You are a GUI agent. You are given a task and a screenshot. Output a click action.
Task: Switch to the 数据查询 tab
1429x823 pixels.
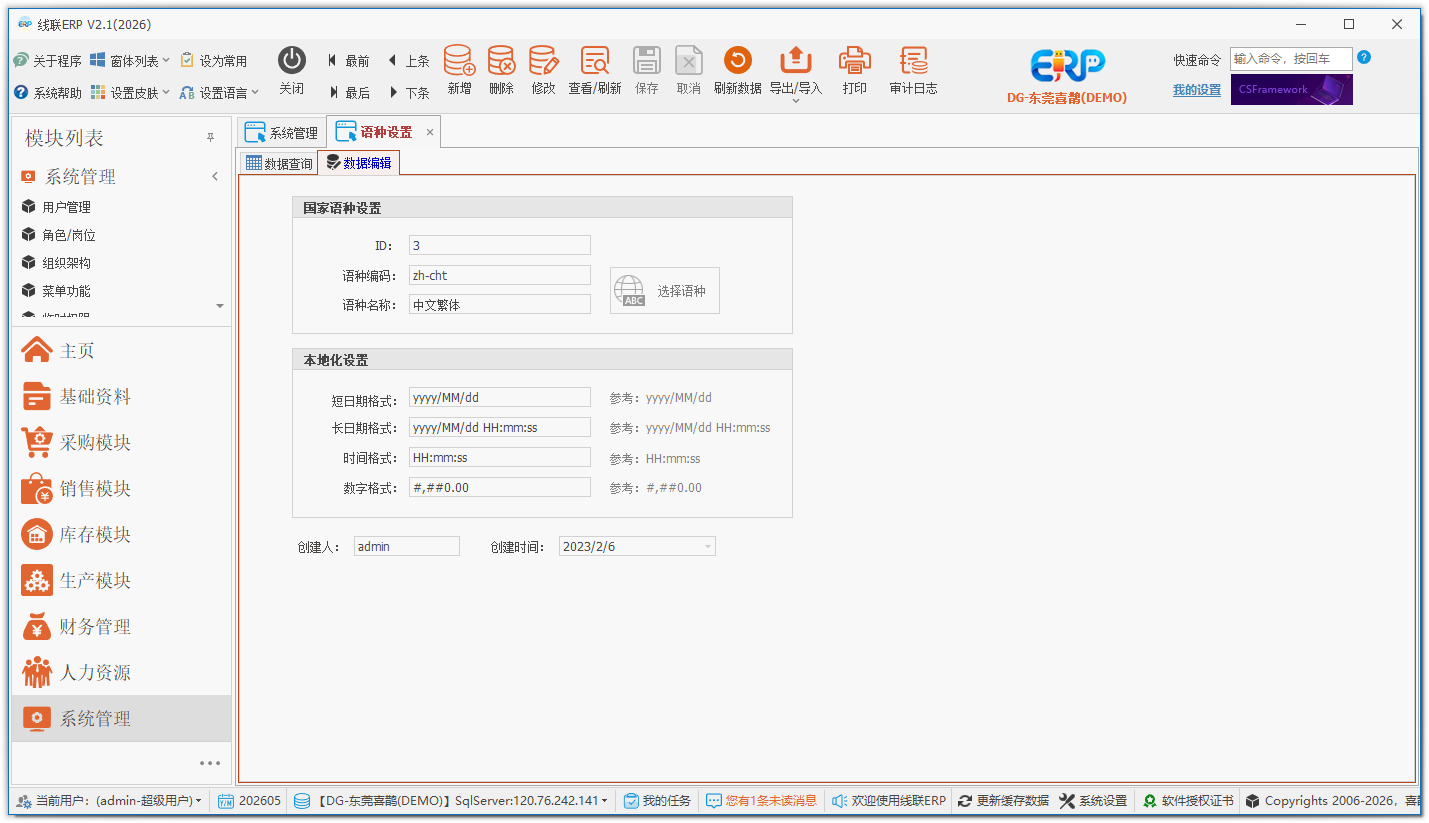[279, 163]
